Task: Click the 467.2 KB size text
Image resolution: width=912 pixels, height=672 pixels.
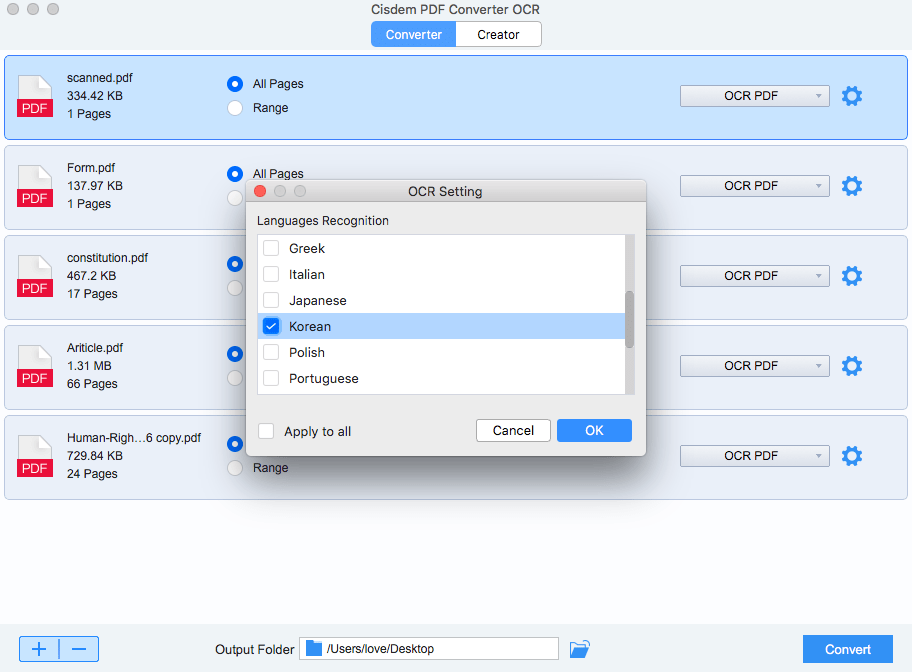Action: click(91, 276)
